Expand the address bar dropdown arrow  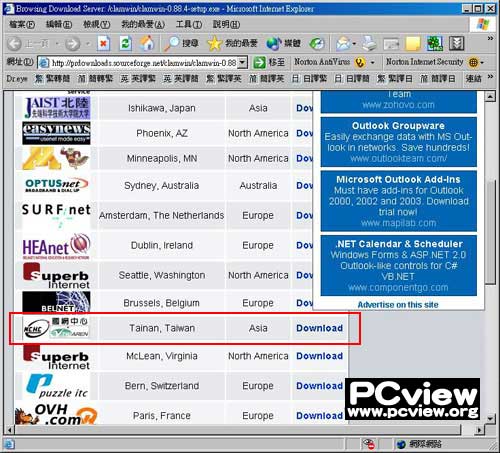[243, 62]
